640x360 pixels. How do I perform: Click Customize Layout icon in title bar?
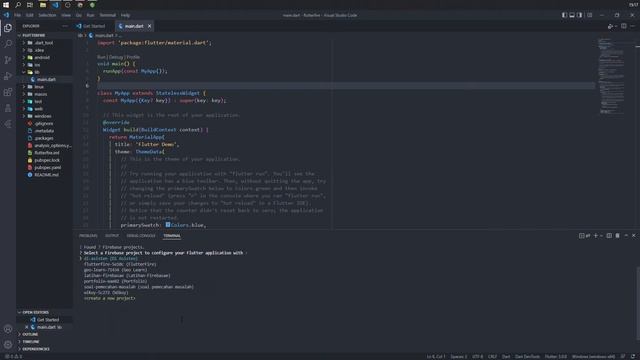pos(589,15)
